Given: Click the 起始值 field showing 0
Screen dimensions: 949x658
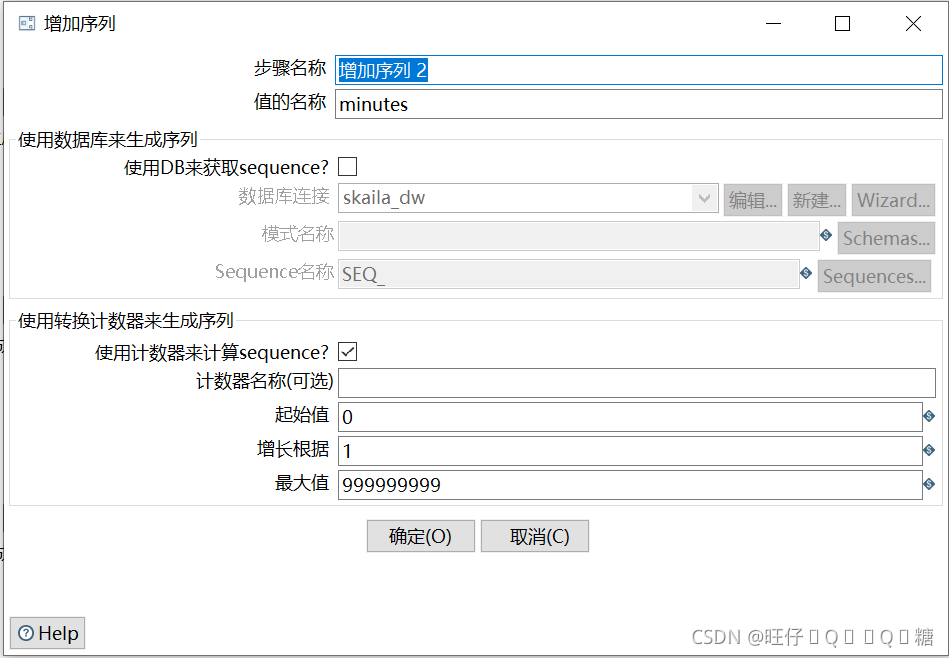Looking at the screenshot, I should tap(630, 417).
